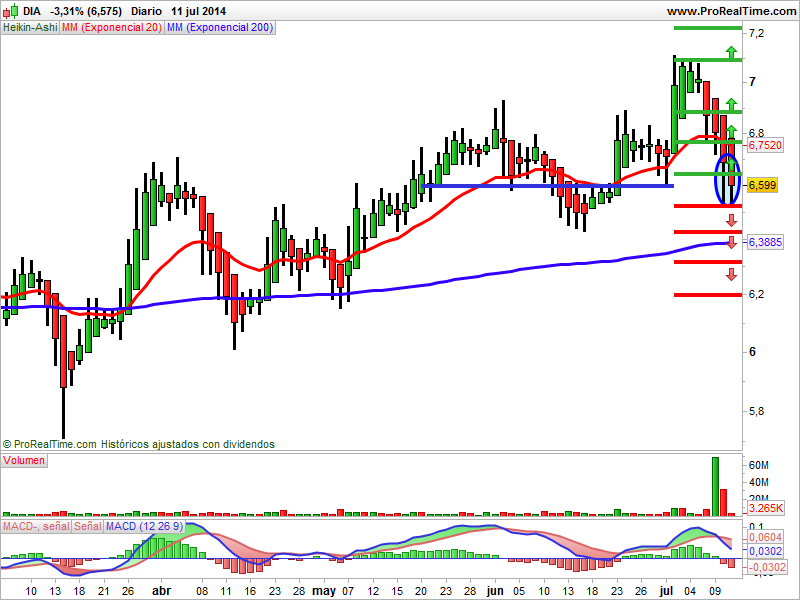Click the tallest green volume bar
The height and width of the screenshot is (600, 800).
(x=715, y=487)
